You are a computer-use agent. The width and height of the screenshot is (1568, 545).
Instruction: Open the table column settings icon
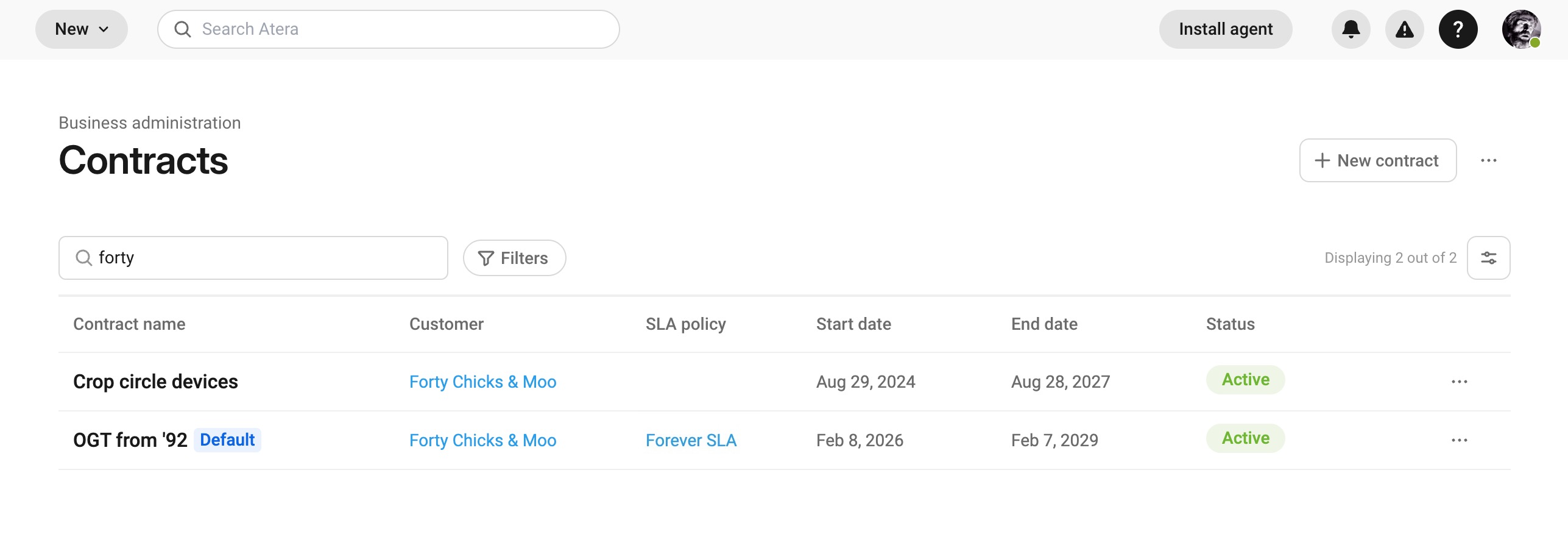click(x=1489, y=258)
